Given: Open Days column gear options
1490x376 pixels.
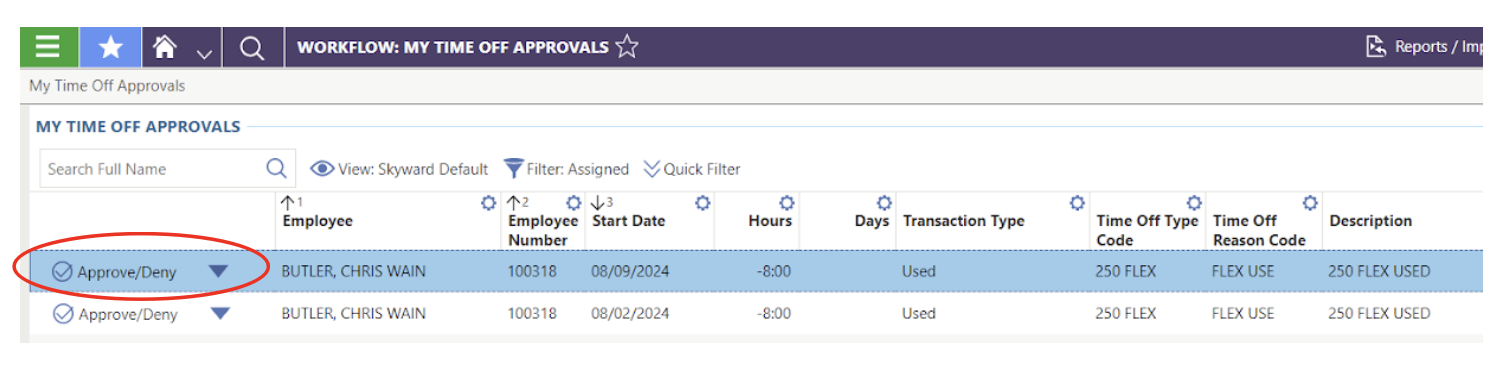Looking at the screenshot, I should click(x=884, y=203).
